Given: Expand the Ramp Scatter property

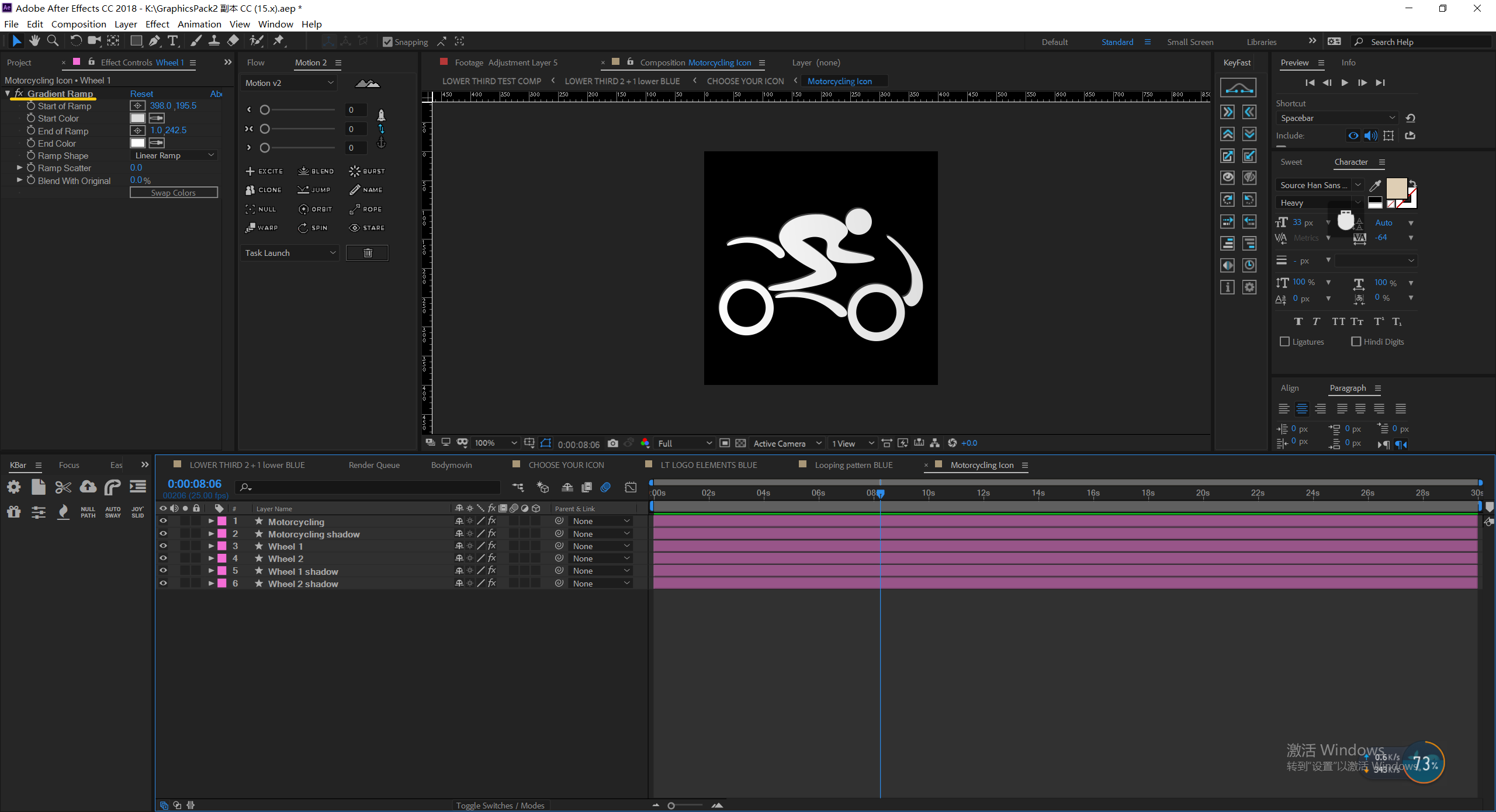Looking at the screenshot, I should click(20, 168).
